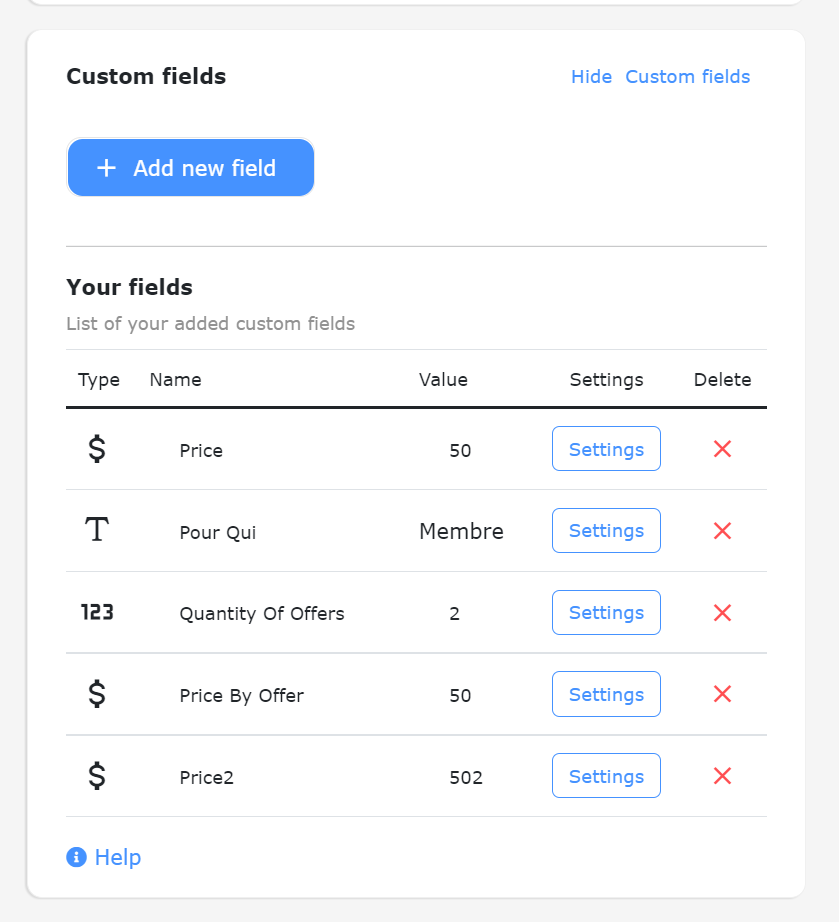
Task: Open Settings for Price2
Action: coord(606,775)
